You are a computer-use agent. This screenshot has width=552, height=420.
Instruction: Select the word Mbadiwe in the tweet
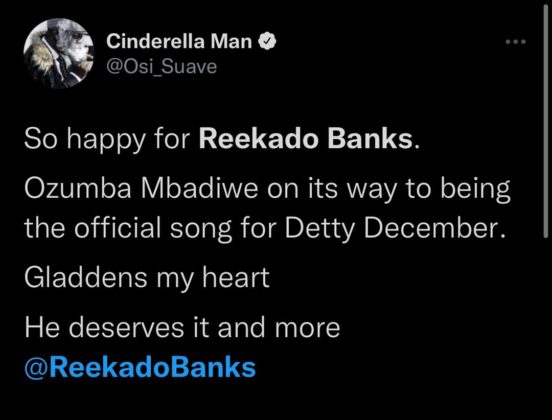(x=200, y=189)
